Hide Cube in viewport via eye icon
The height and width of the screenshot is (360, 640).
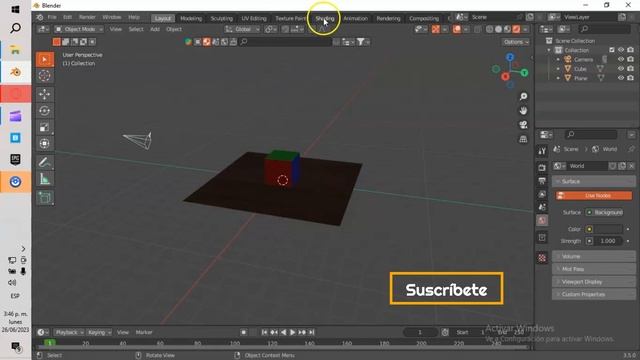click(x=621, y=69)
